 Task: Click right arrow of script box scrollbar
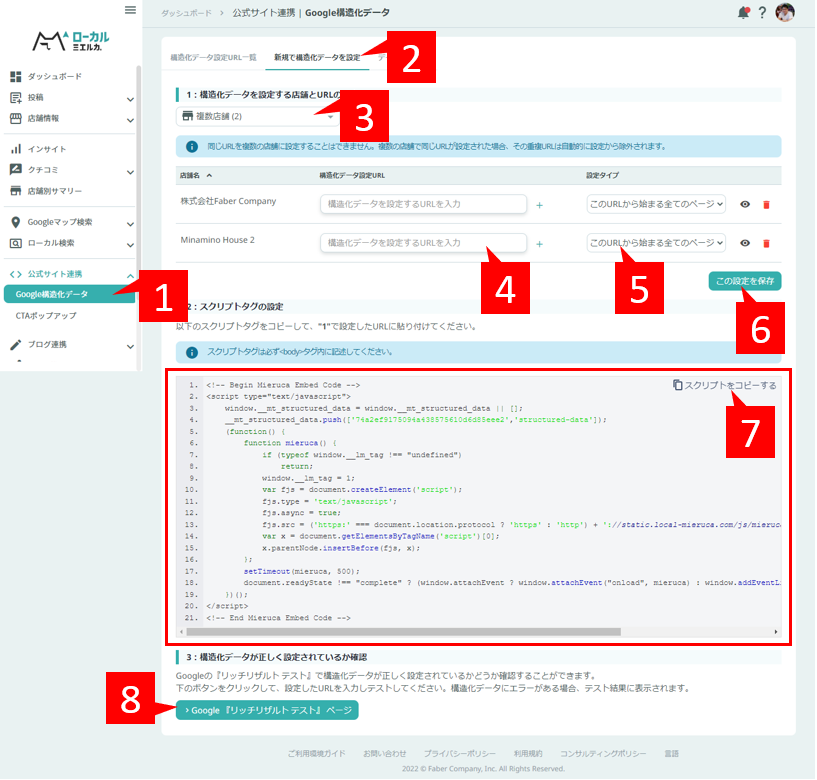click(x=776, y=632)
